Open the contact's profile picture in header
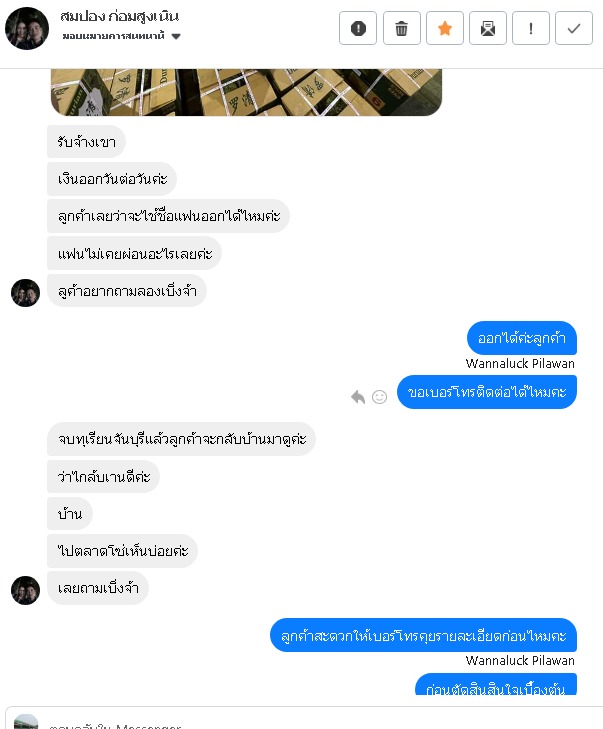Image resolution: width=603 pixels, height=729 pixels. (x=27, y=28)
